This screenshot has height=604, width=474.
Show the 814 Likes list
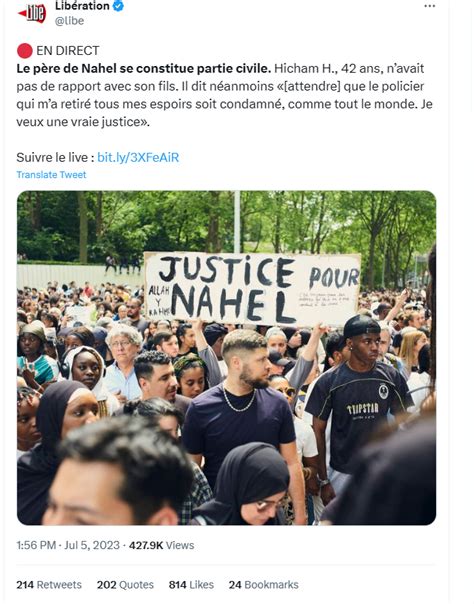[191, 585]
